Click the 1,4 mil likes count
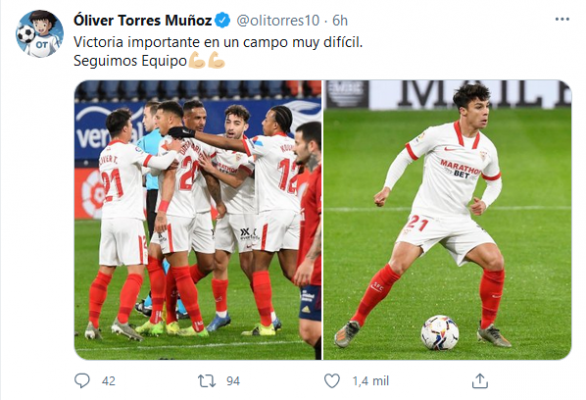Image resolution: width=586 pixels, height=400 pixels. [370, 381]
